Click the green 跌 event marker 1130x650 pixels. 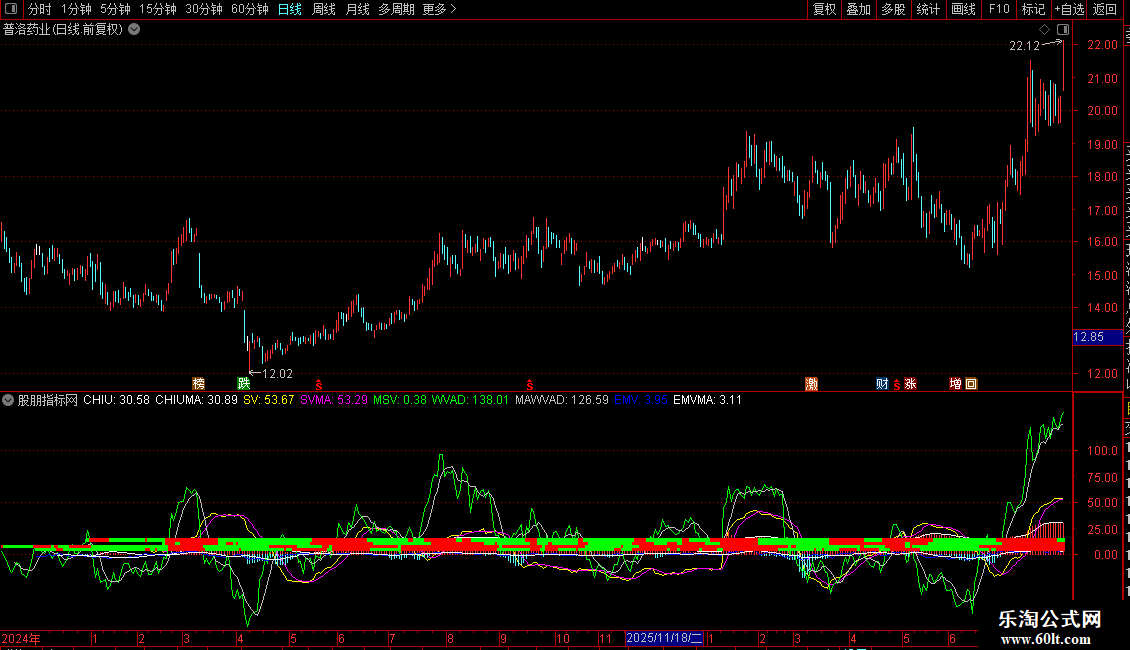click(244, 383)
